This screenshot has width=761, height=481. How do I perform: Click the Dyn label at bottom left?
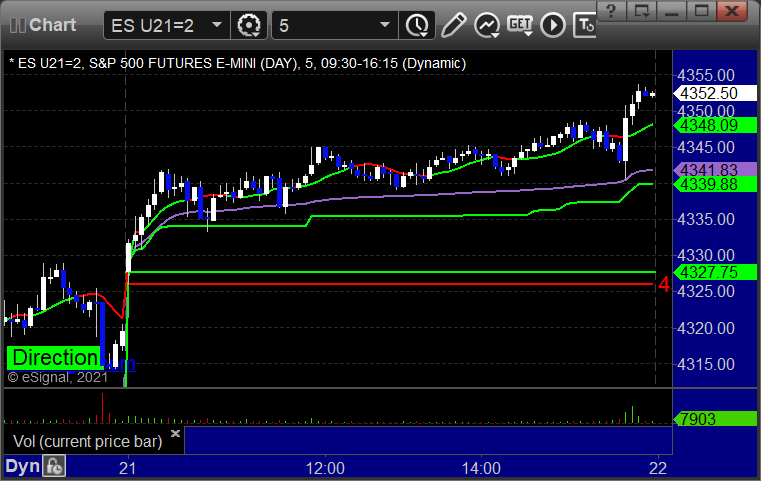(x=22, y=466)
